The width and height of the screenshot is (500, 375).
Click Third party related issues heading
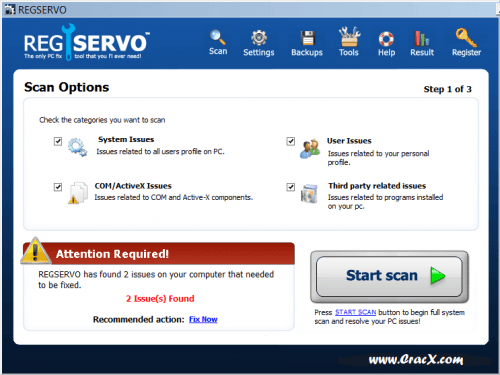[x=377, y=186]
